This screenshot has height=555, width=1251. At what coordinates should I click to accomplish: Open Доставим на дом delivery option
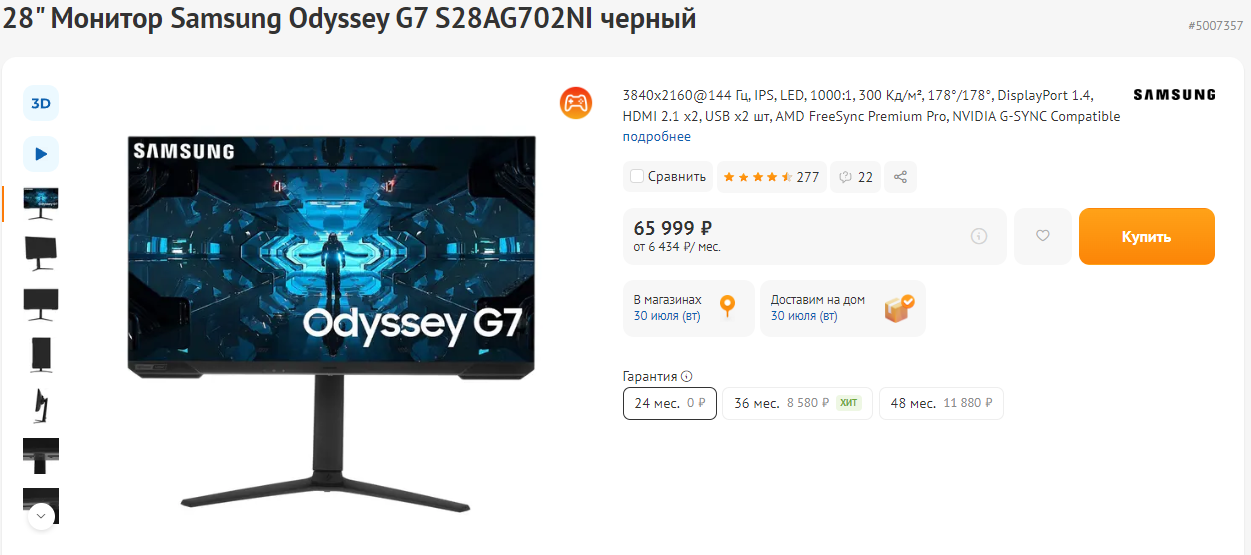[x=843, y=308]
